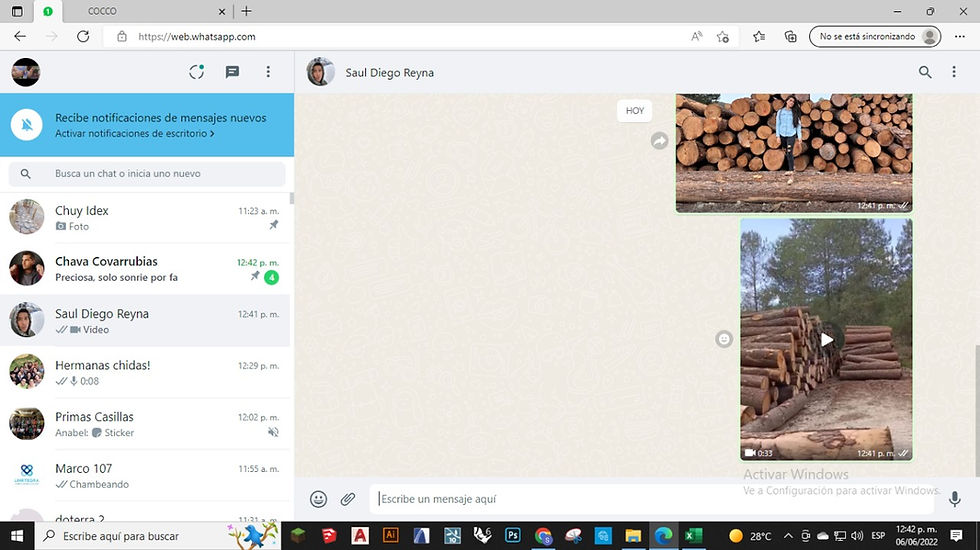Open File Explorer from the taskbar
This screenshot has height=550, width=980.
(633, 536)
